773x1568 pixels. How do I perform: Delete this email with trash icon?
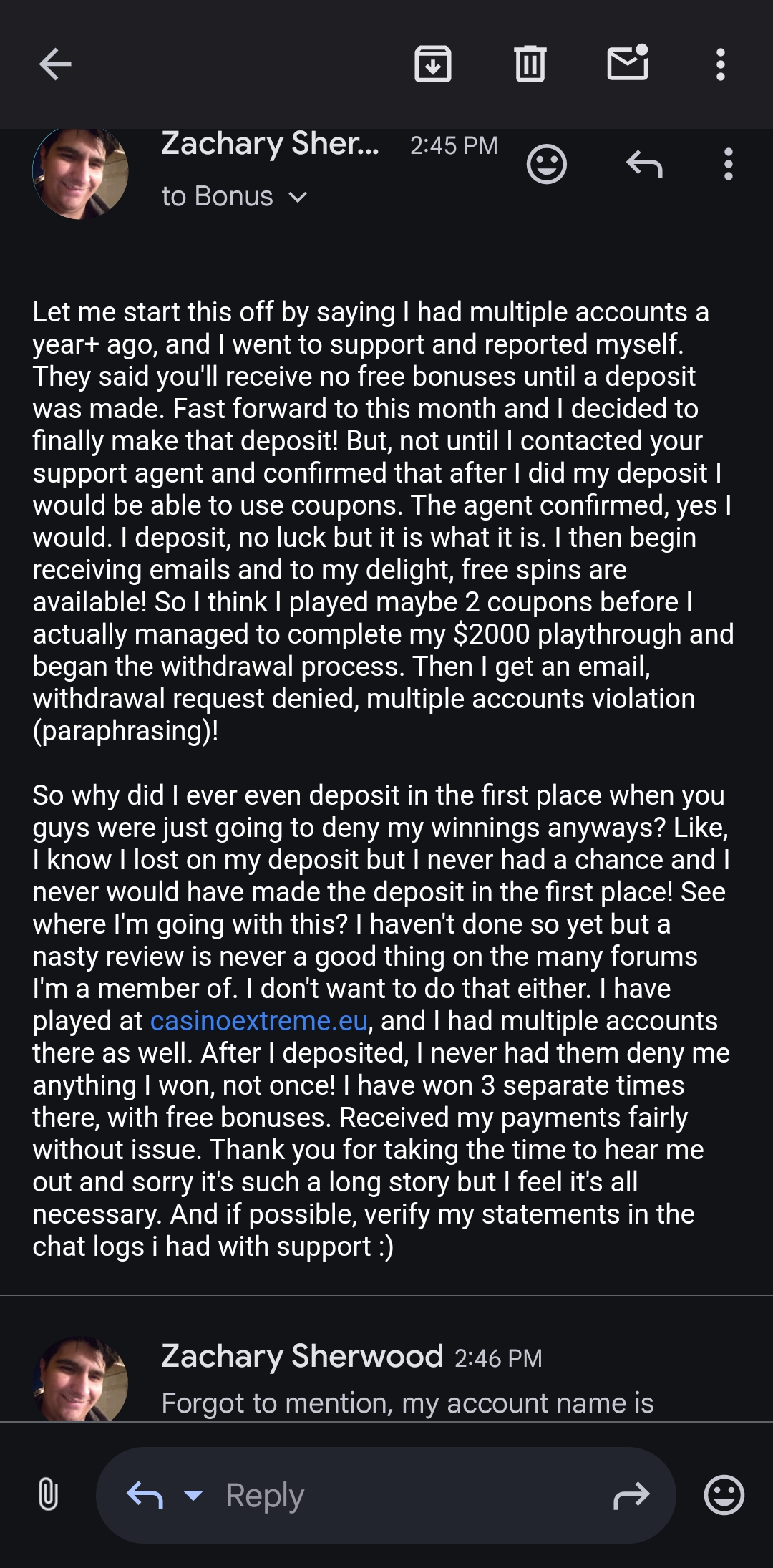click(x=530, y=64)
